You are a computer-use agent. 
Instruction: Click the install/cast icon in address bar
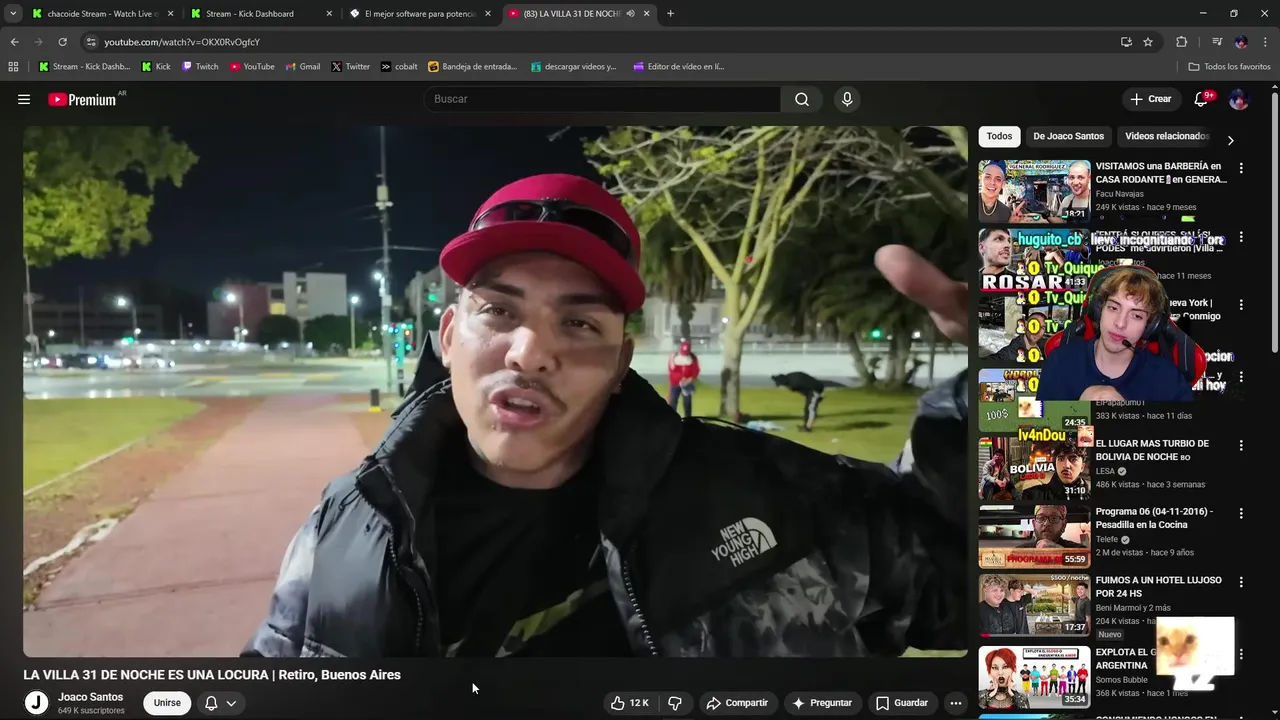1126,42
